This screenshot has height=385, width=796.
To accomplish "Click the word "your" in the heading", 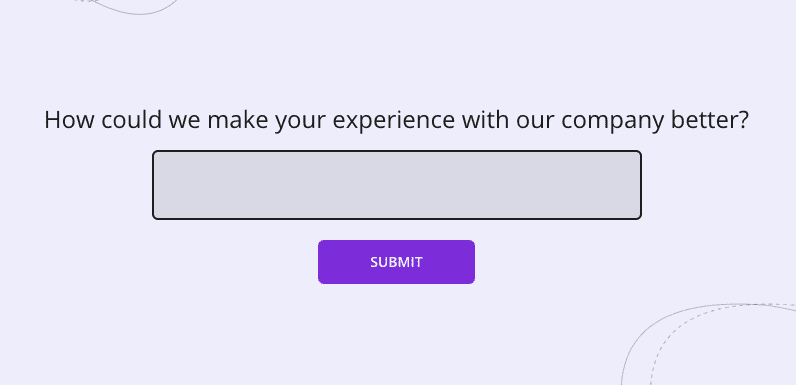I will [301, 122].
